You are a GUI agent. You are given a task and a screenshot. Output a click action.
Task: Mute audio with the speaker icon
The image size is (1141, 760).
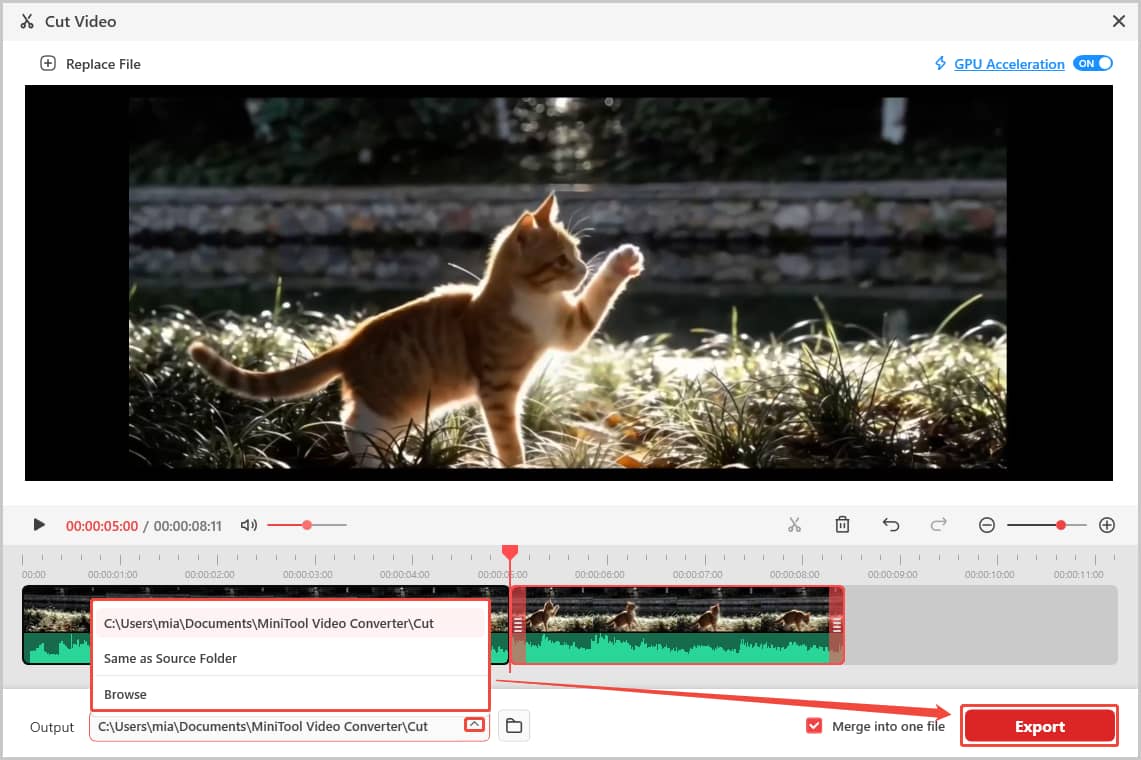click(x=249, y=525)
